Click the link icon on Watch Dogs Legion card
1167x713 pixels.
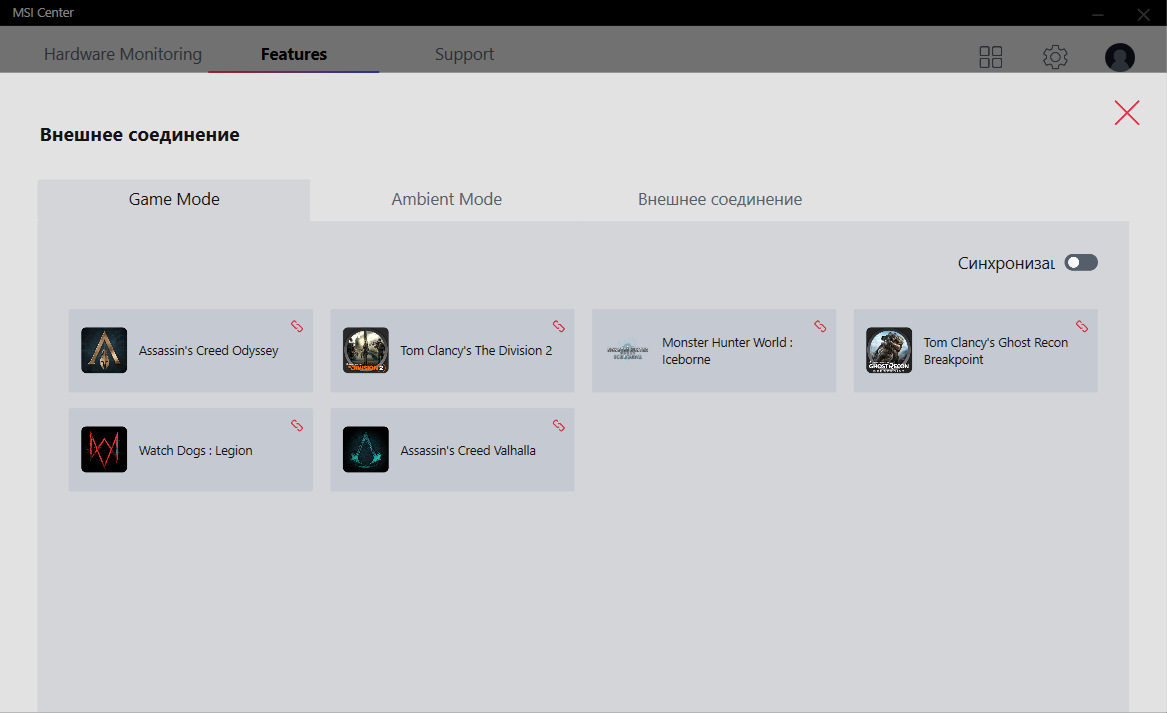point(297,426)
